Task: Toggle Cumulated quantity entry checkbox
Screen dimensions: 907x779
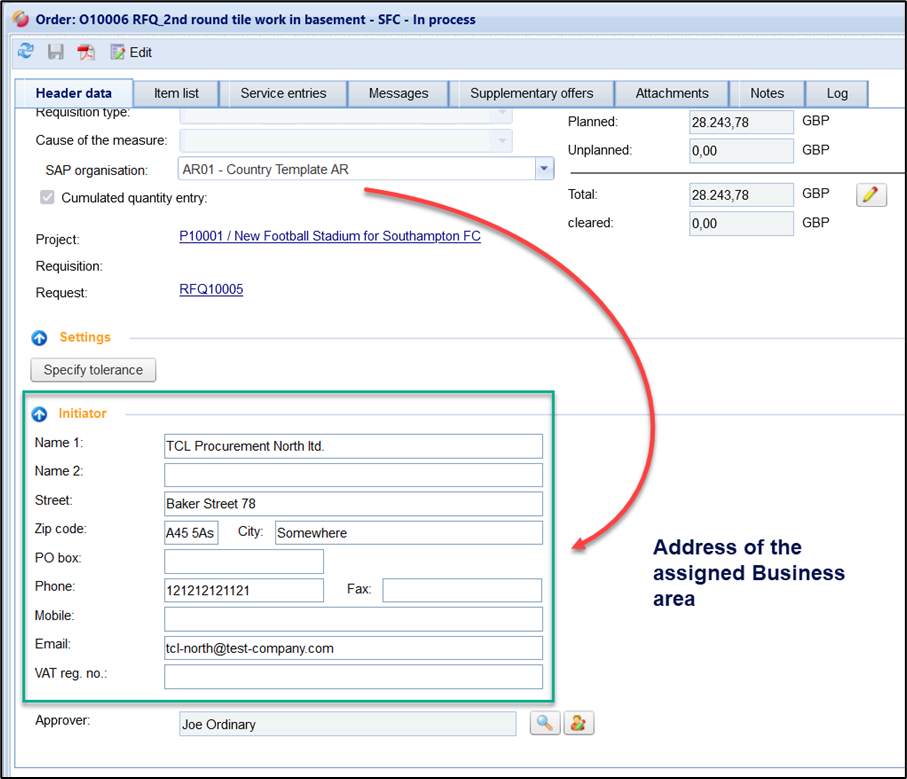Action: [47, 198]
